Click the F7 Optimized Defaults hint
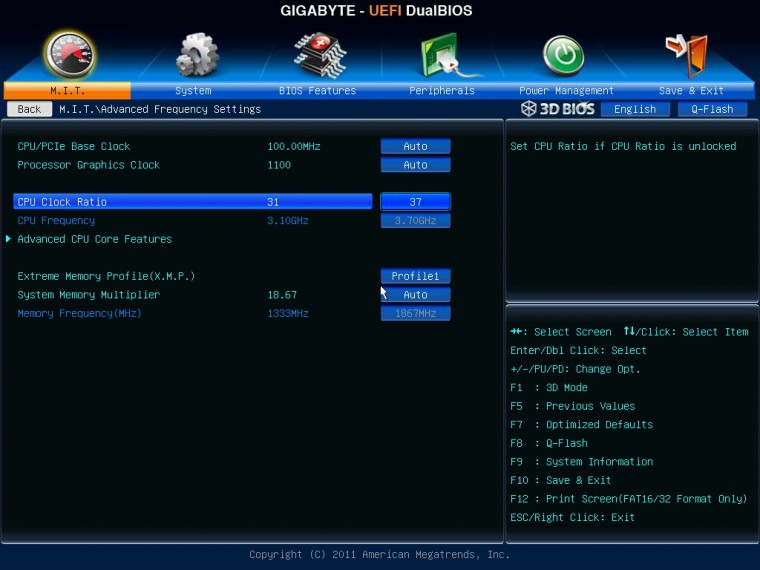Image resolution: width=760 pixels, height=570 pixels. 582,425
